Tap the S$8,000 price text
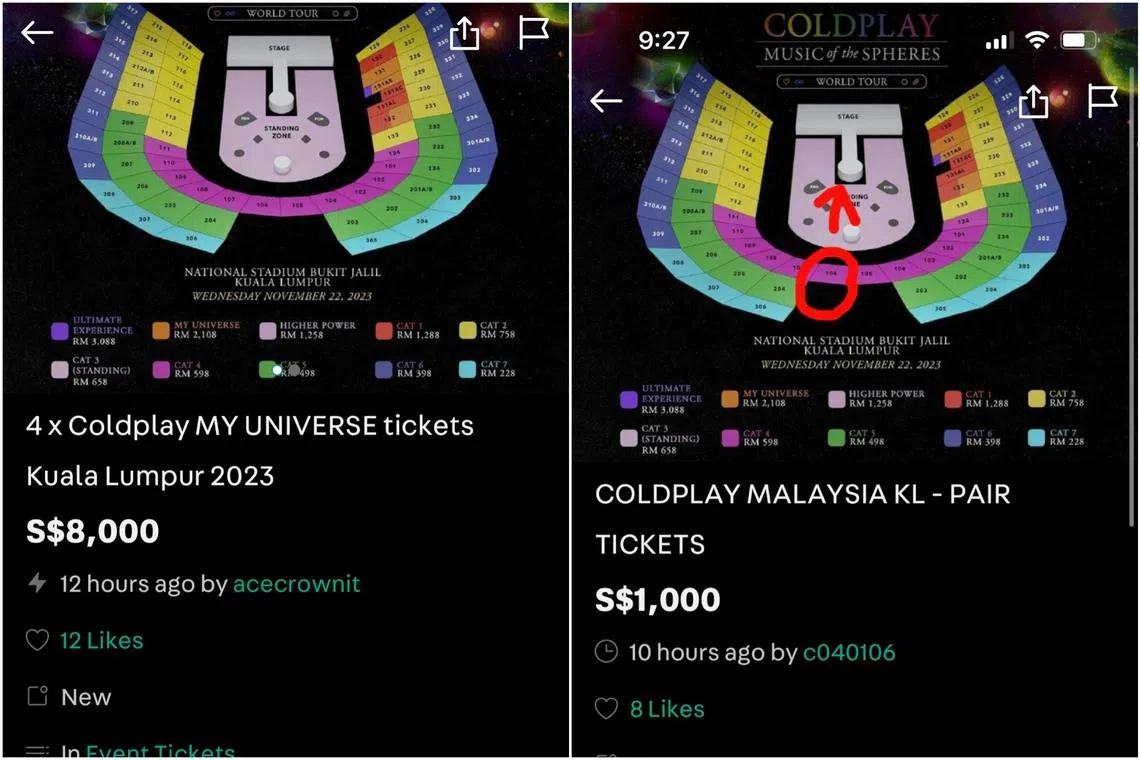1140x760 pixels. [x=93, y=531]
